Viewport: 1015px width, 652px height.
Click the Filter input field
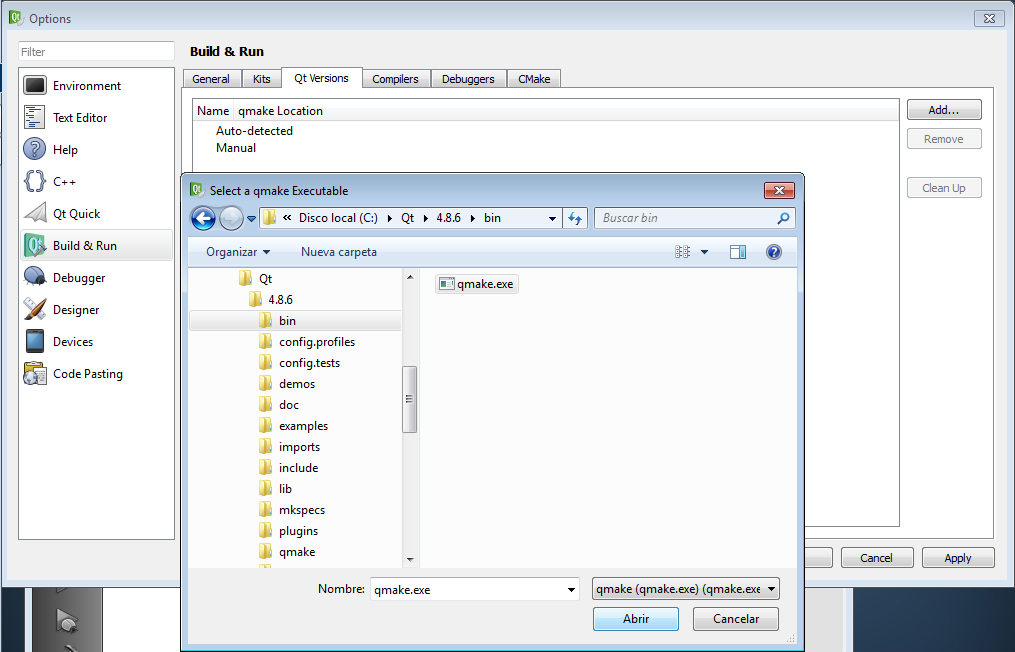[96, 52]
